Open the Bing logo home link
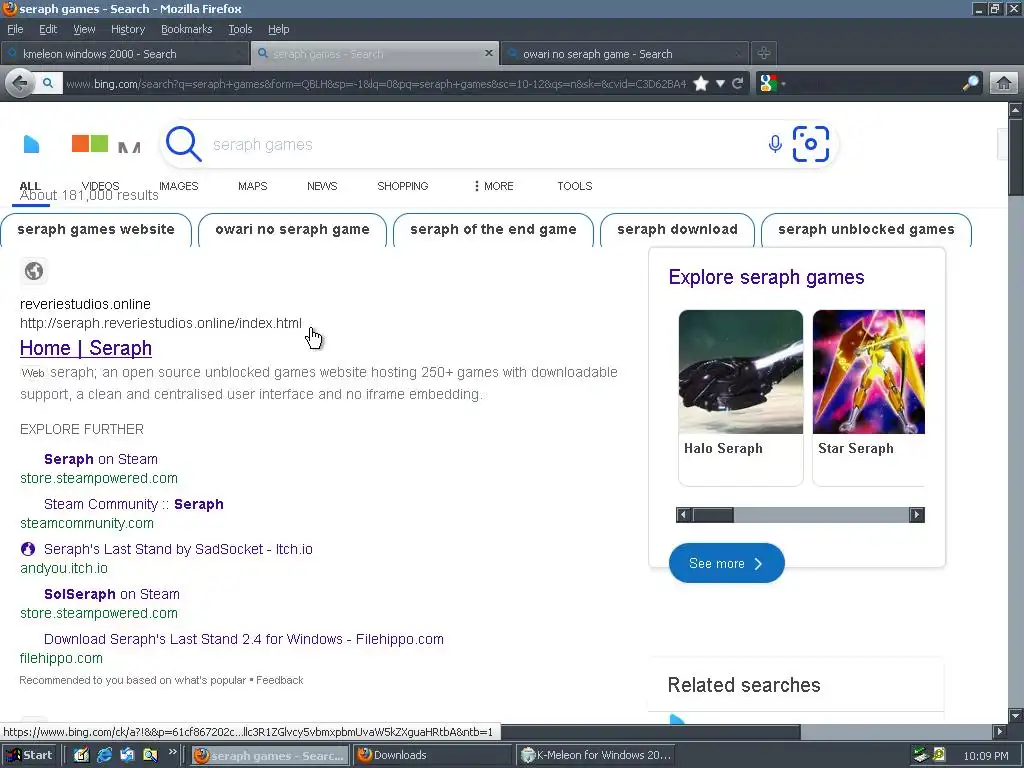The height and width of the screenshot is (768, 1024). coord(31,144)
